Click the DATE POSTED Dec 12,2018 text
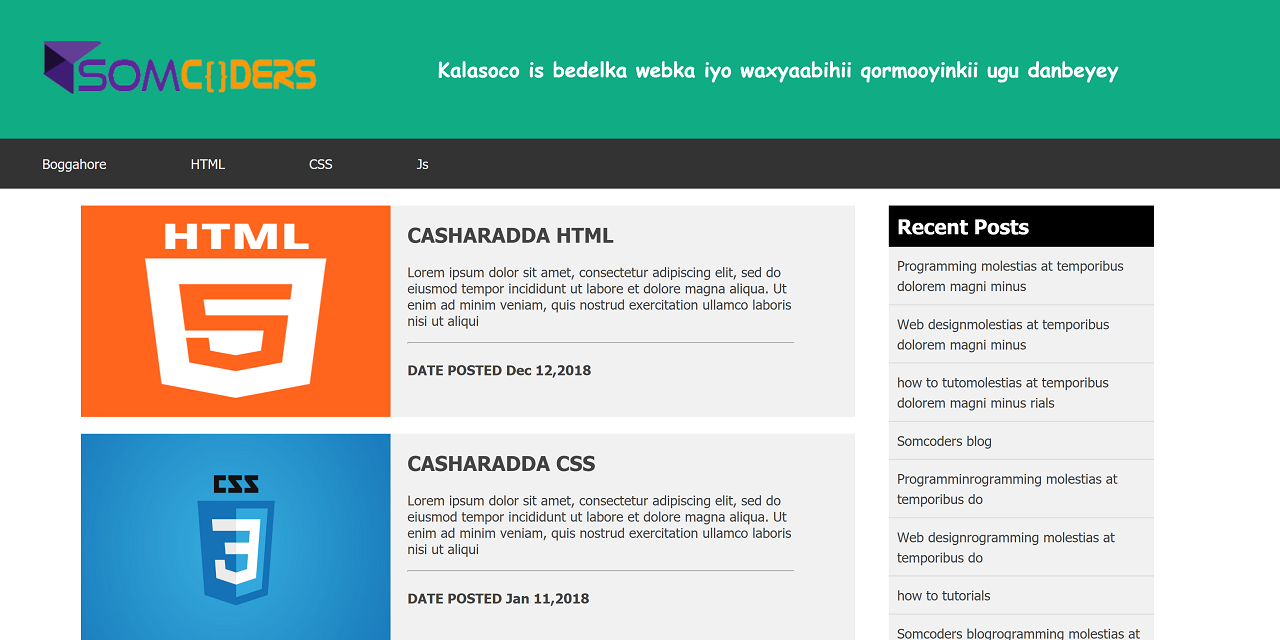 499,370
